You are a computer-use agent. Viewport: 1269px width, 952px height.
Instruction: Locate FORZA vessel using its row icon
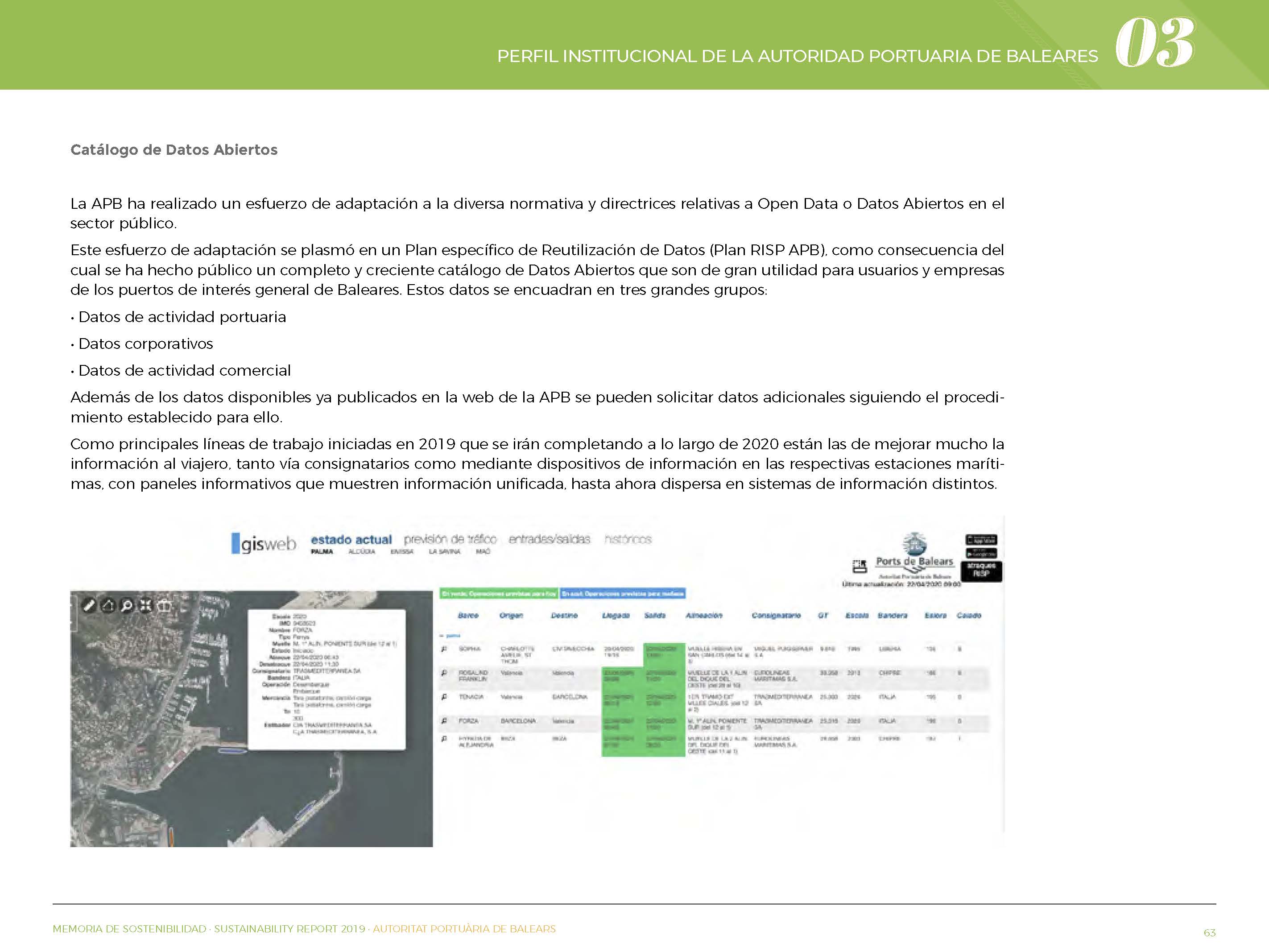pos(444,721)
